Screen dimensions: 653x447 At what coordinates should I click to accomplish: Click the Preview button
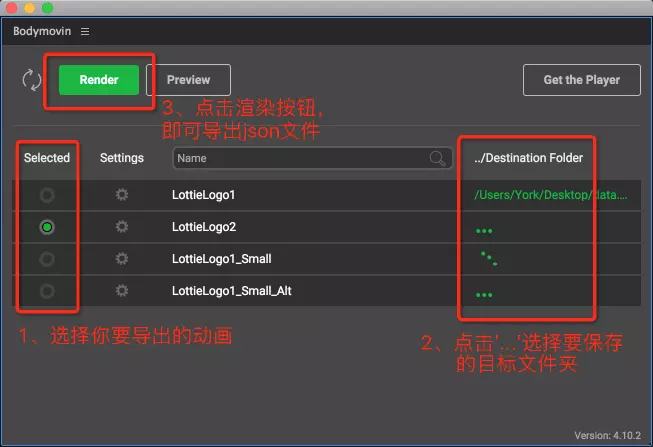pyautogui.click(x=188, y=80)
